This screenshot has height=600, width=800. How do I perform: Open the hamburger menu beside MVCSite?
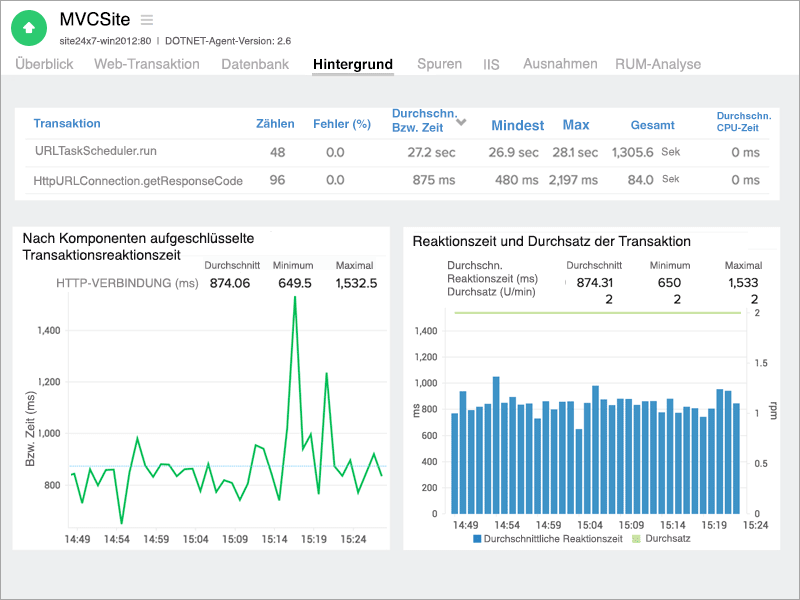(147, 20)
